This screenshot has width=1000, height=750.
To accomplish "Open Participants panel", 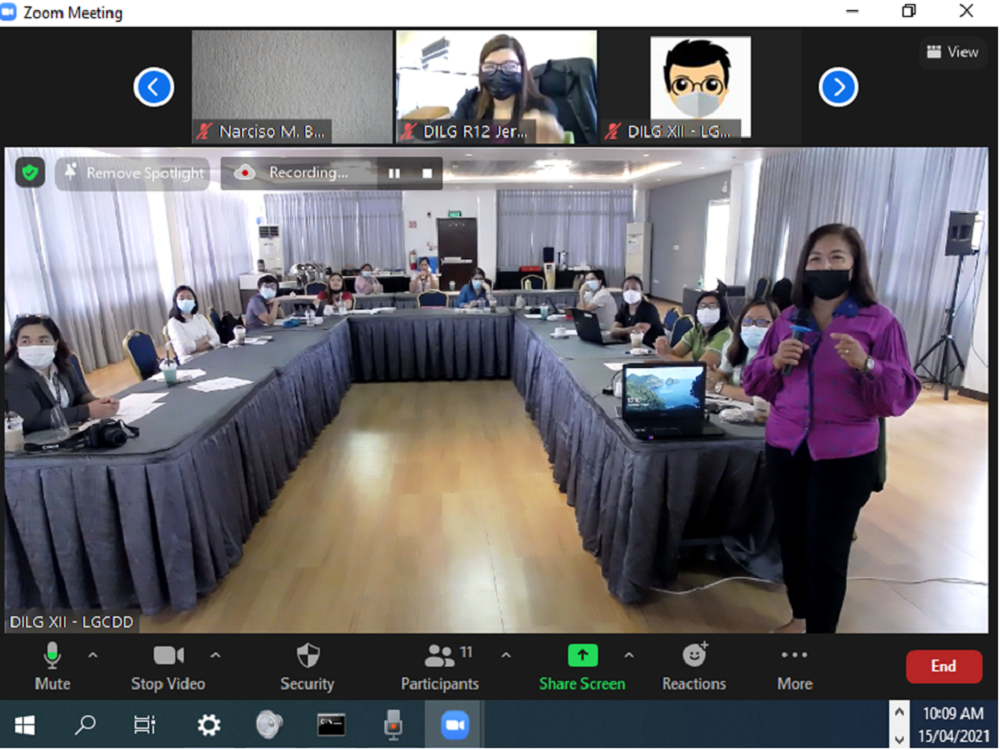I will coord(439,666).
